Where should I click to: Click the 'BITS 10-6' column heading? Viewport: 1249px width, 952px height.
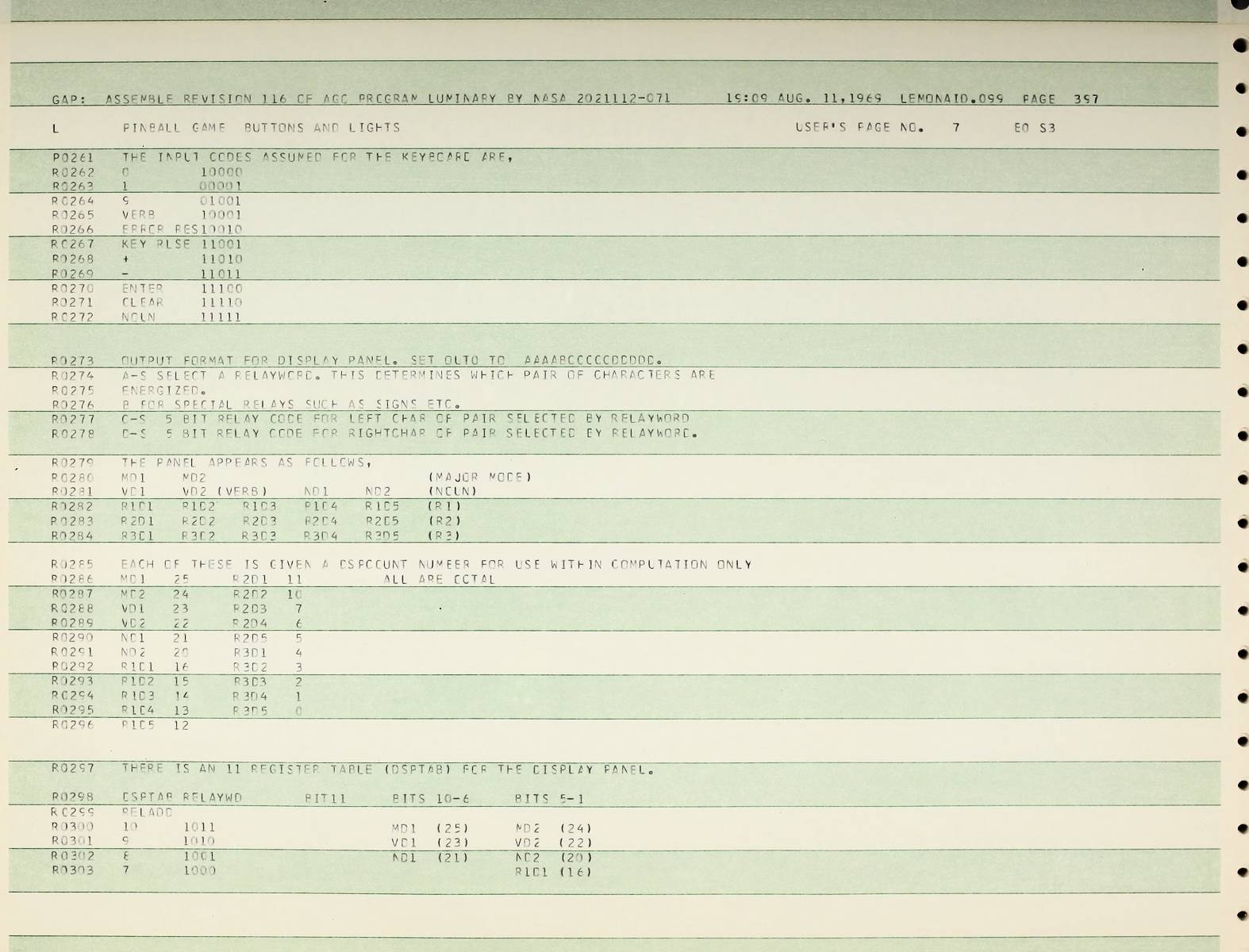point(432,799)
